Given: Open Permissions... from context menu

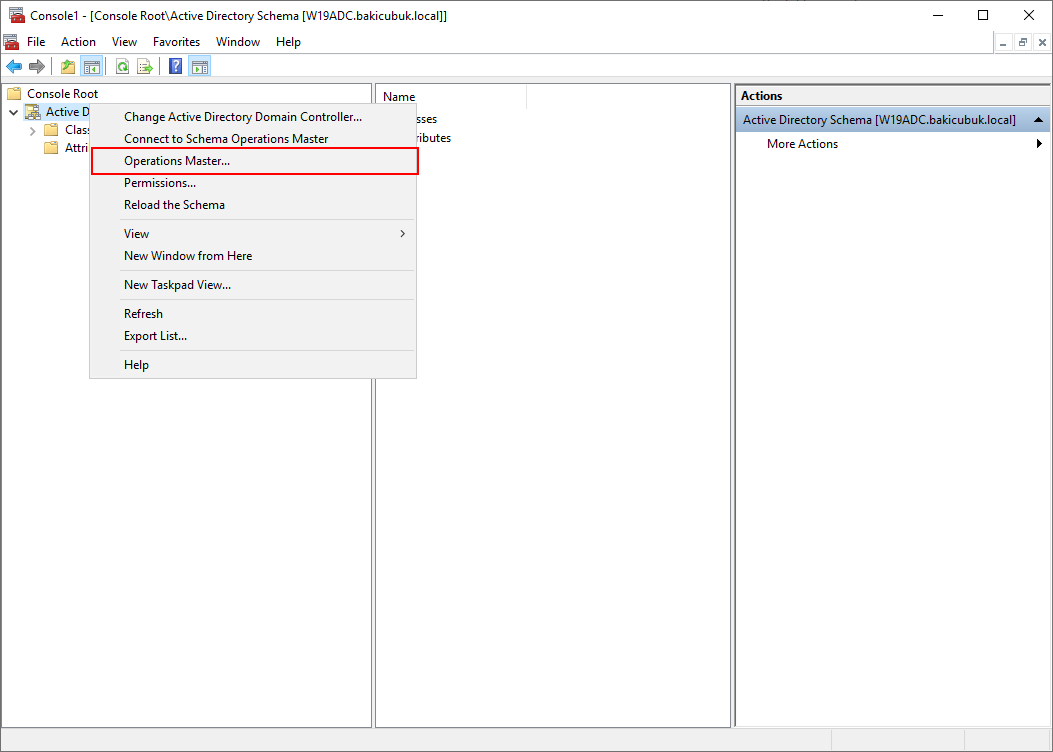Looking at the screenshot, I should pyautogui.click(x=253, y=183).
